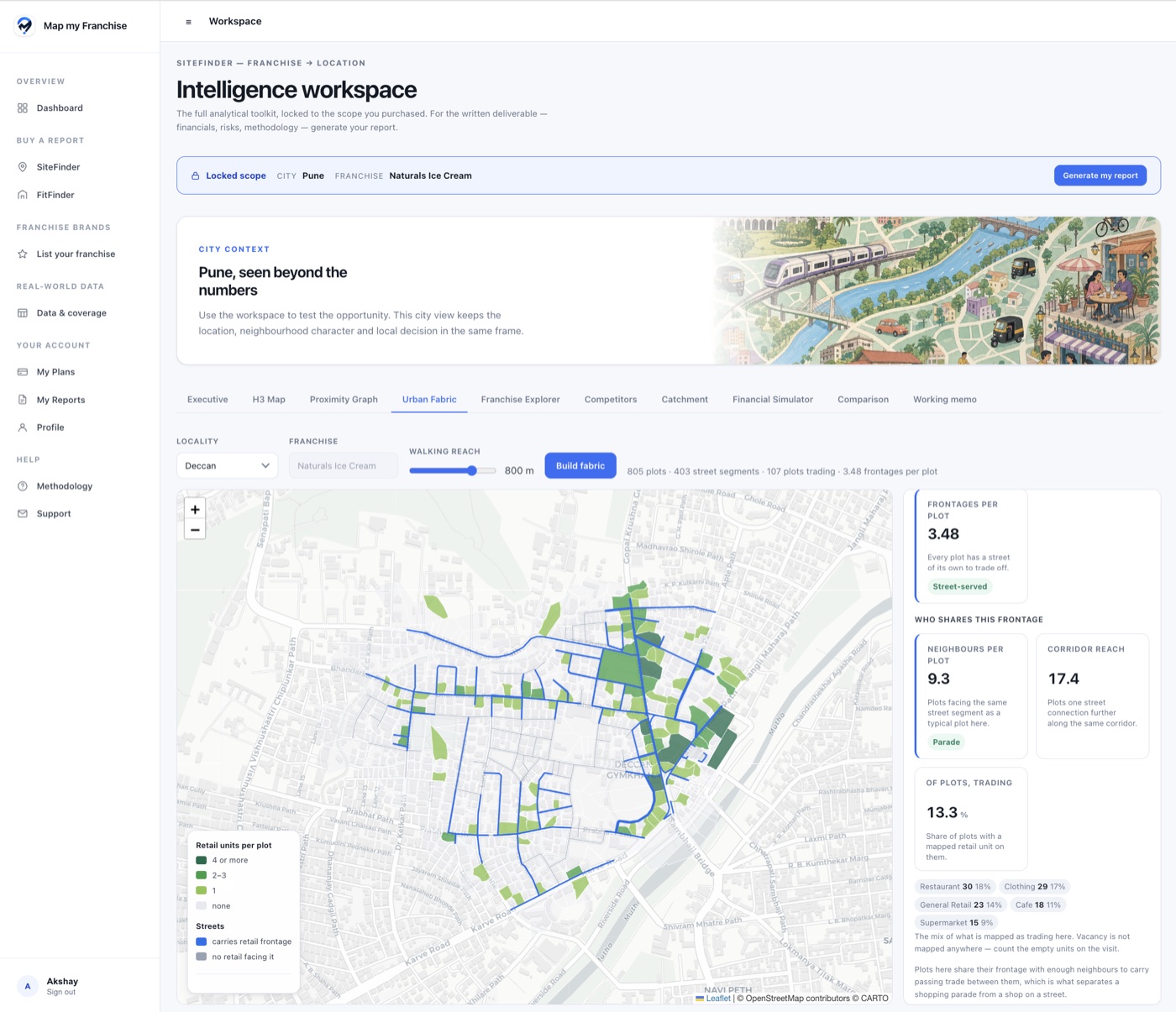
Task: Select the Proximity Graph tab
Action: pyautogui.click(x=344, y=400)
